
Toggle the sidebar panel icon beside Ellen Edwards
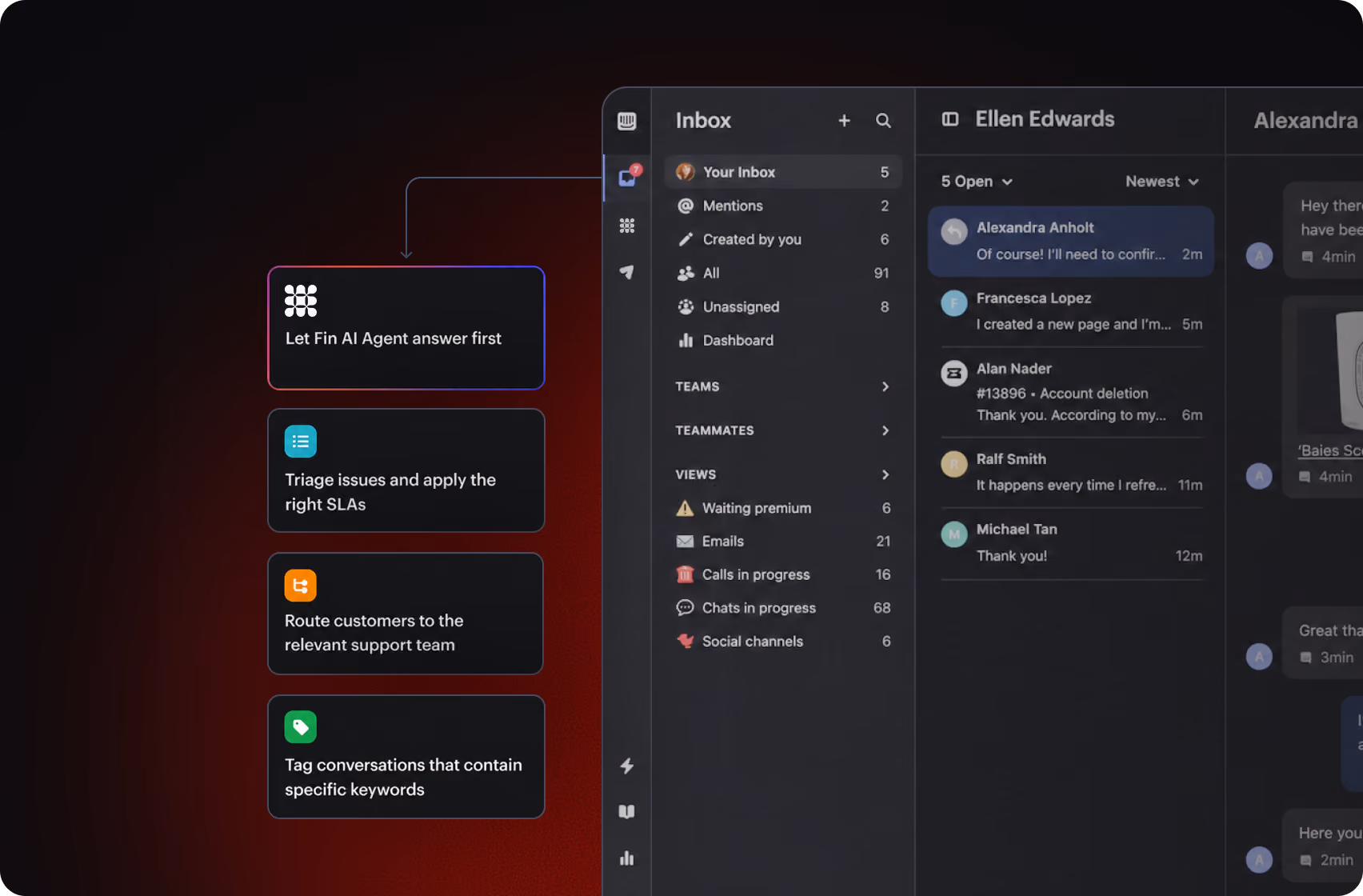click(x=950, y=119)
